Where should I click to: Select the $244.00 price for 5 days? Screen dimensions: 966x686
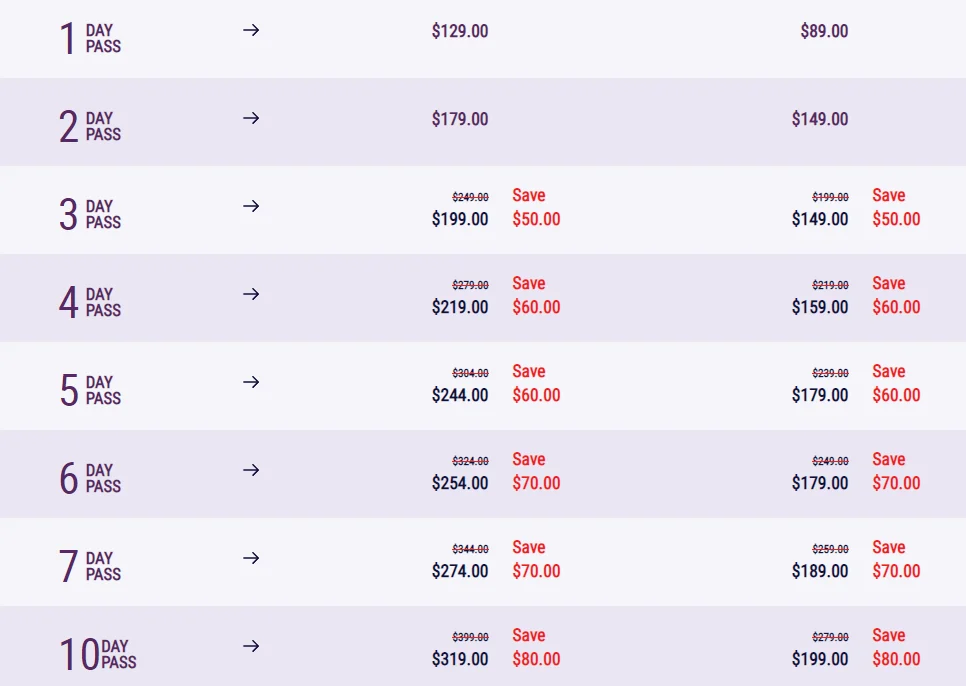click(x=460, y=395)
